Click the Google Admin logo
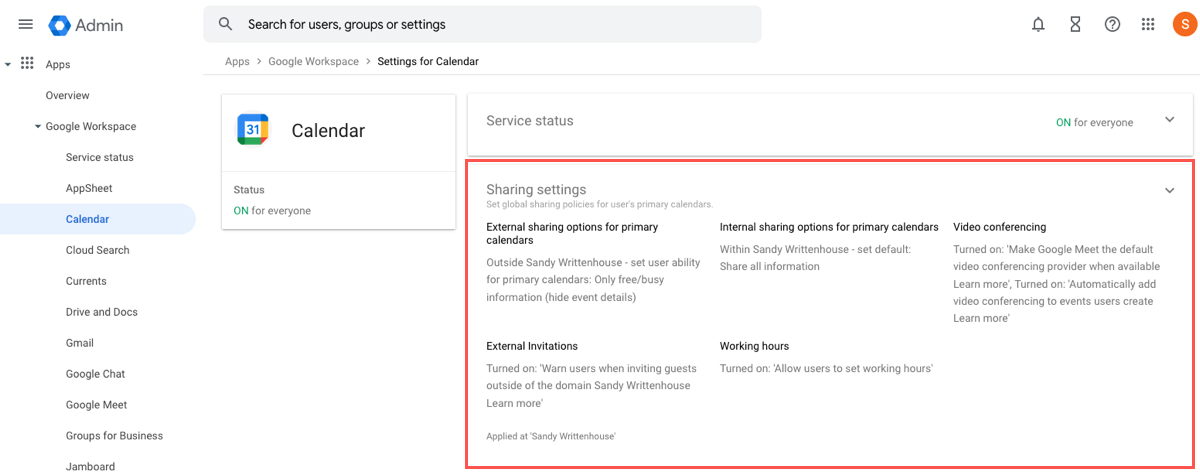This screenshot has height=472, width=1200. coord(87,25)
